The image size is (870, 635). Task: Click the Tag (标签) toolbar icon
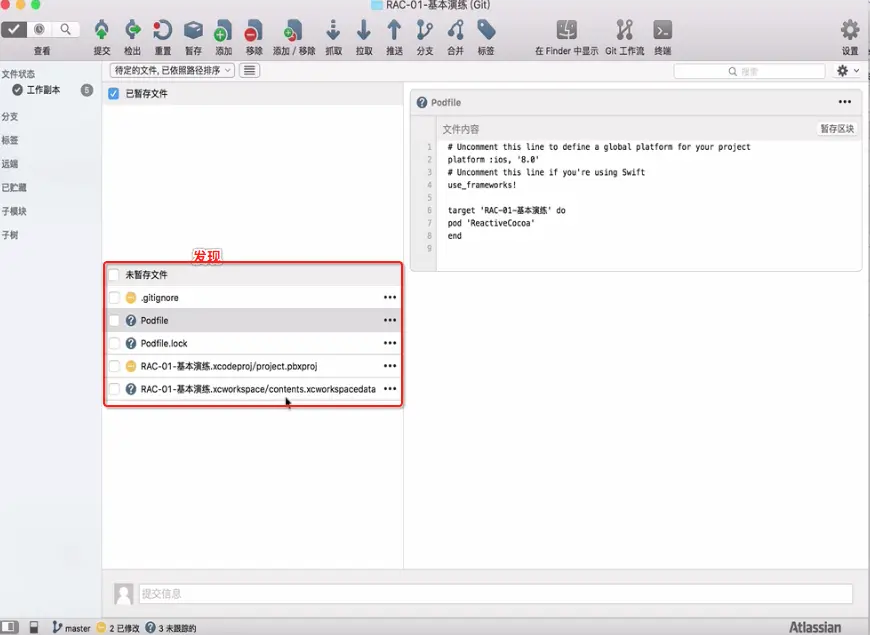(486, 30)
